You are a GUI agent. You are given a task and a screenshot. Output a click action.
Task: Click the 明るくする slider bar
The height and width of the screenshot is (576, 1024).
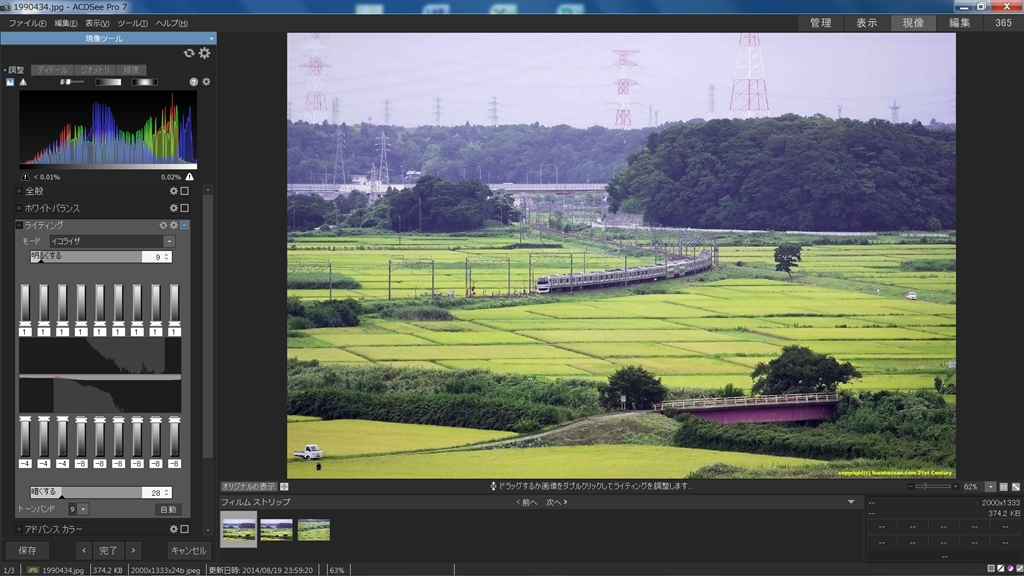[x=86, y=257]
